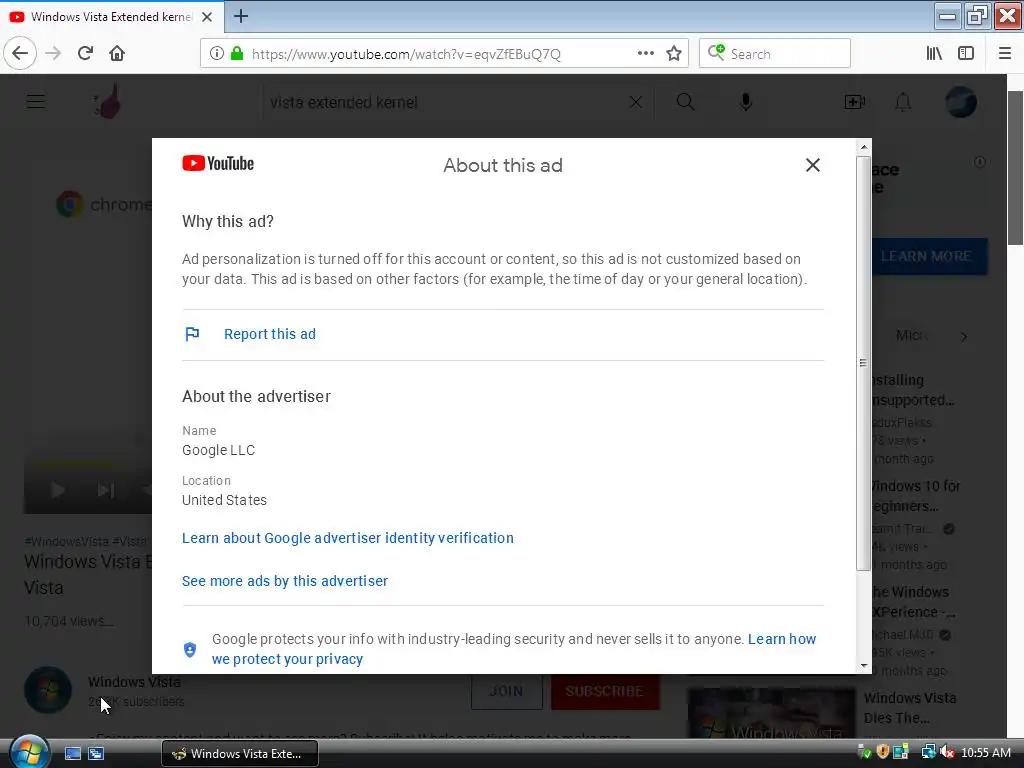Click the ad info icon beside the ad
Image resolution: width=1024 pixels, height=768 pixels.
point(980,162)
